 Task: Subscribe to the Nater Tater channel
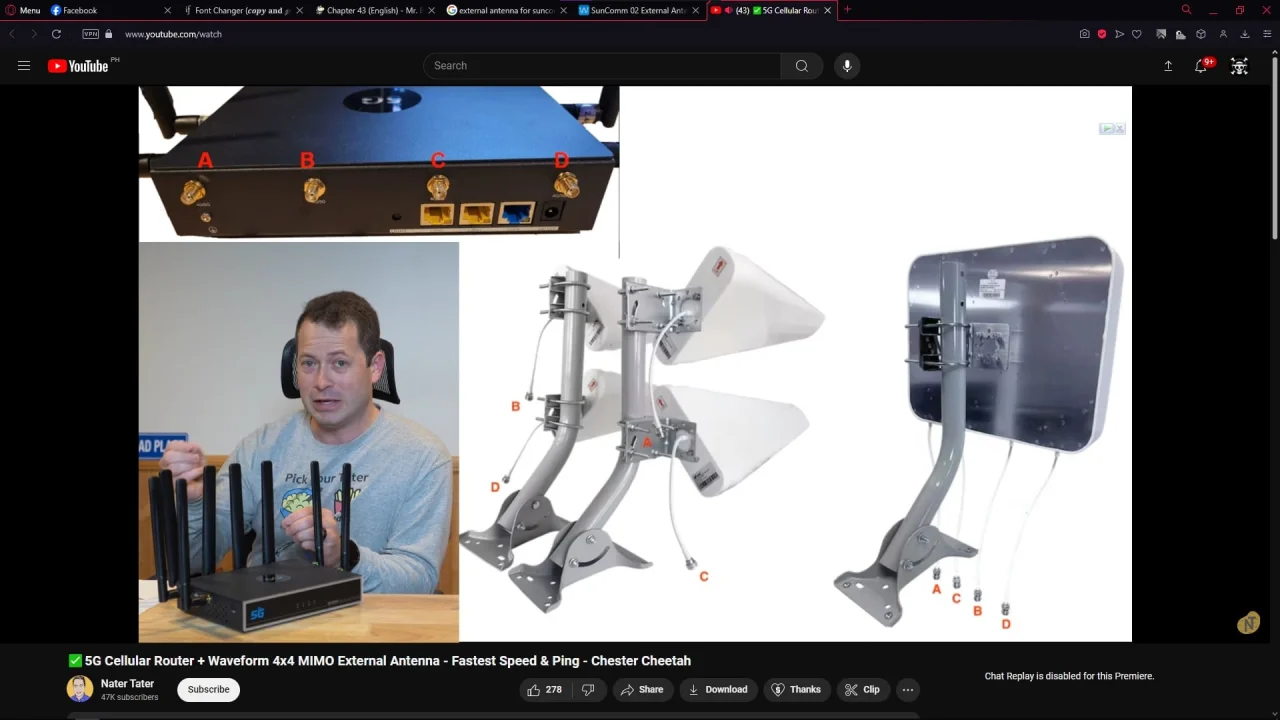[x=209, y=689]
